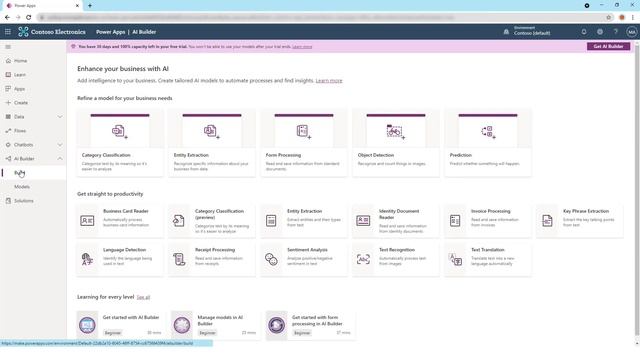This screenshot has height=360, width=640.
Task: Open a new browser tab
Action: pos(90,6)
